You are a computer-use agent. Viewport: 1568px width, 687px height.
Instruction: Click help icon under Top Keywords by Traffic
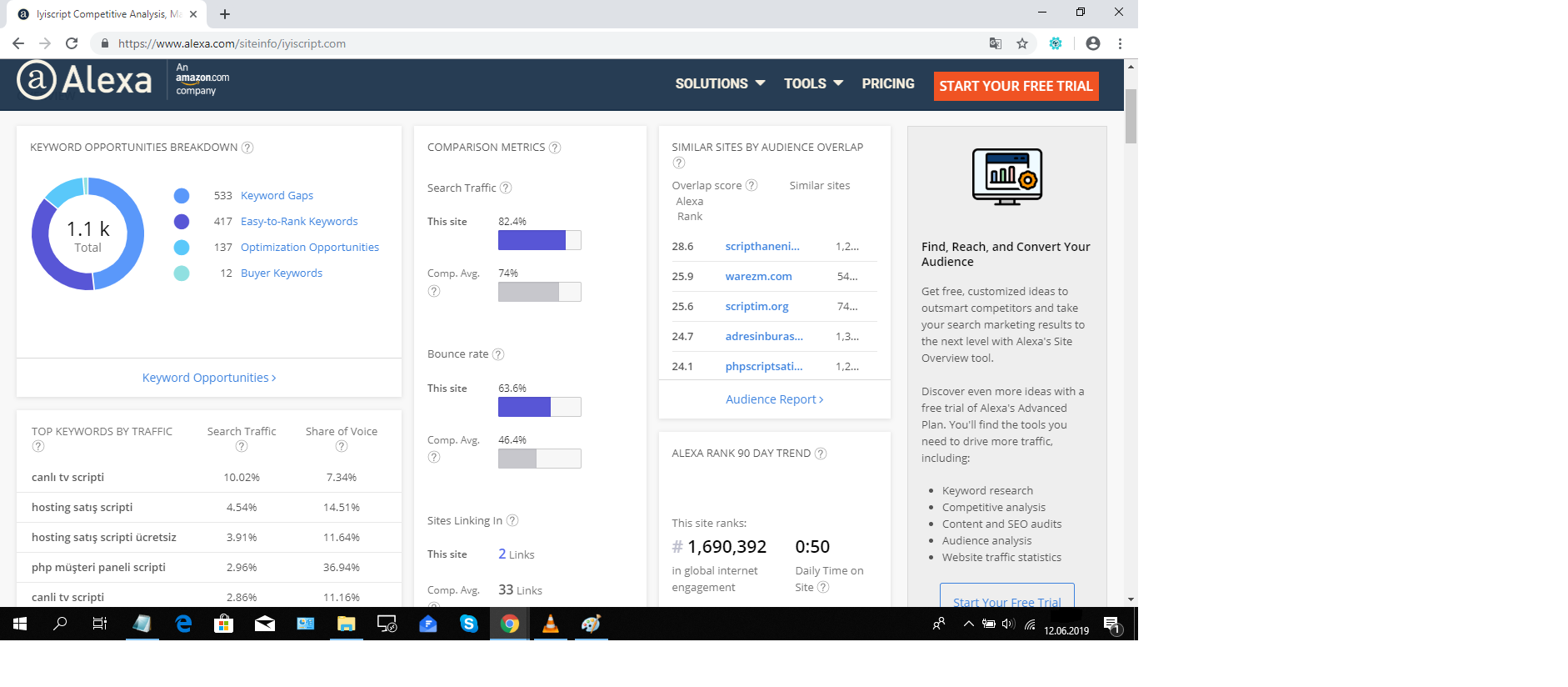[x=38, y=446]
